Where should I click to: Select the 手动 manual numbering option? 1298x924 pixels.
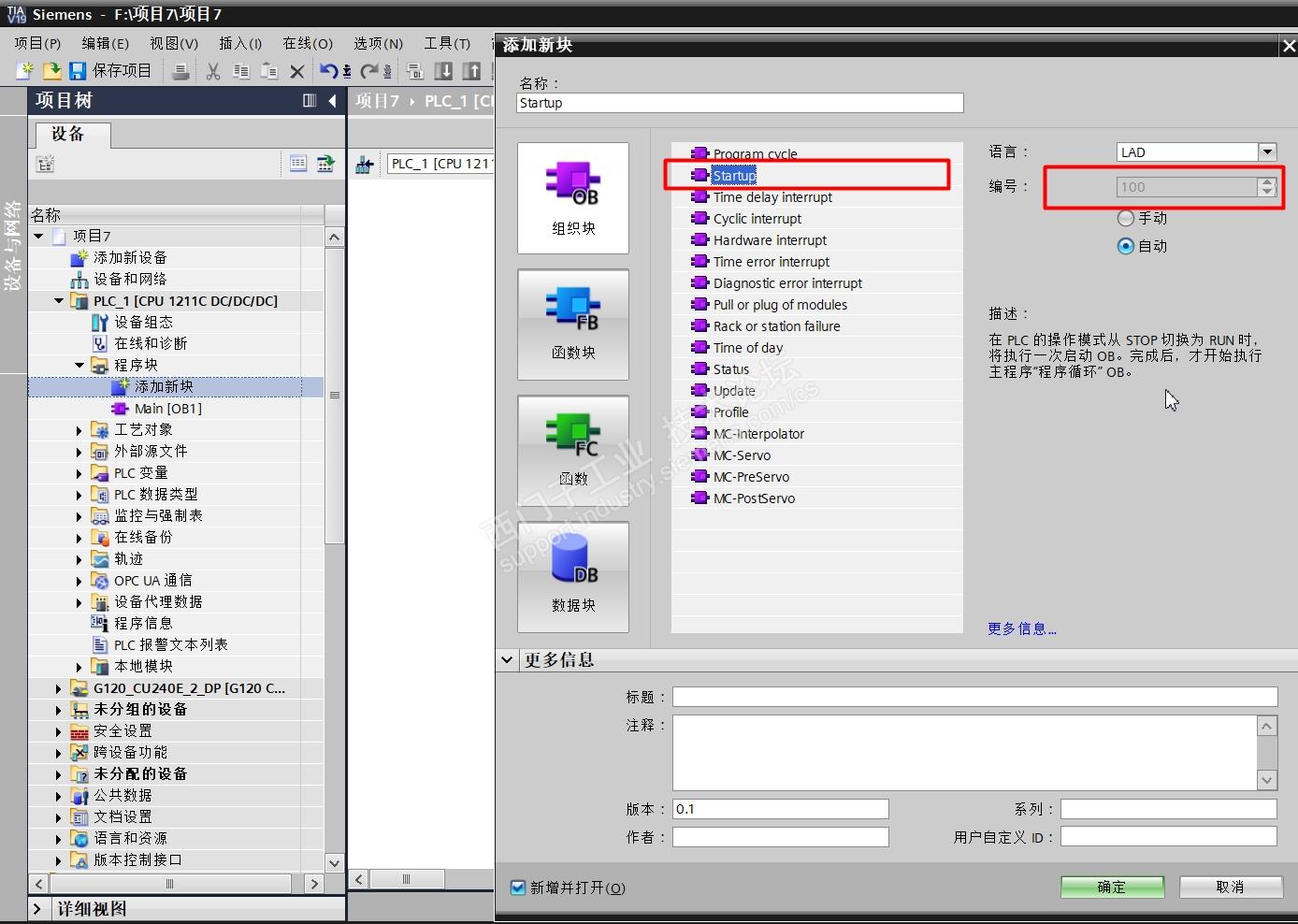[x=1126, y=218]
